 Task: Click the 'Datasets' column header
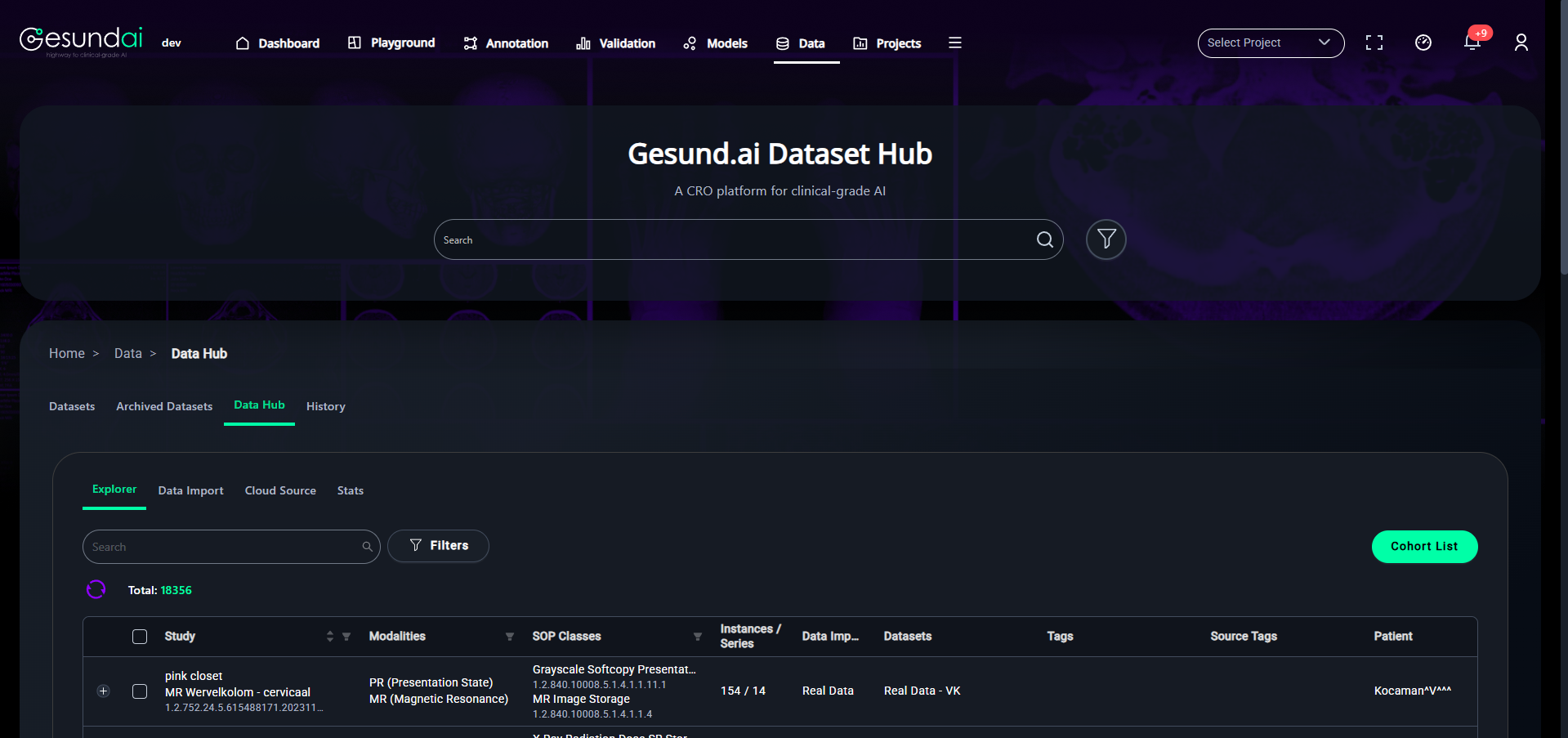click(x=907, y=636)
